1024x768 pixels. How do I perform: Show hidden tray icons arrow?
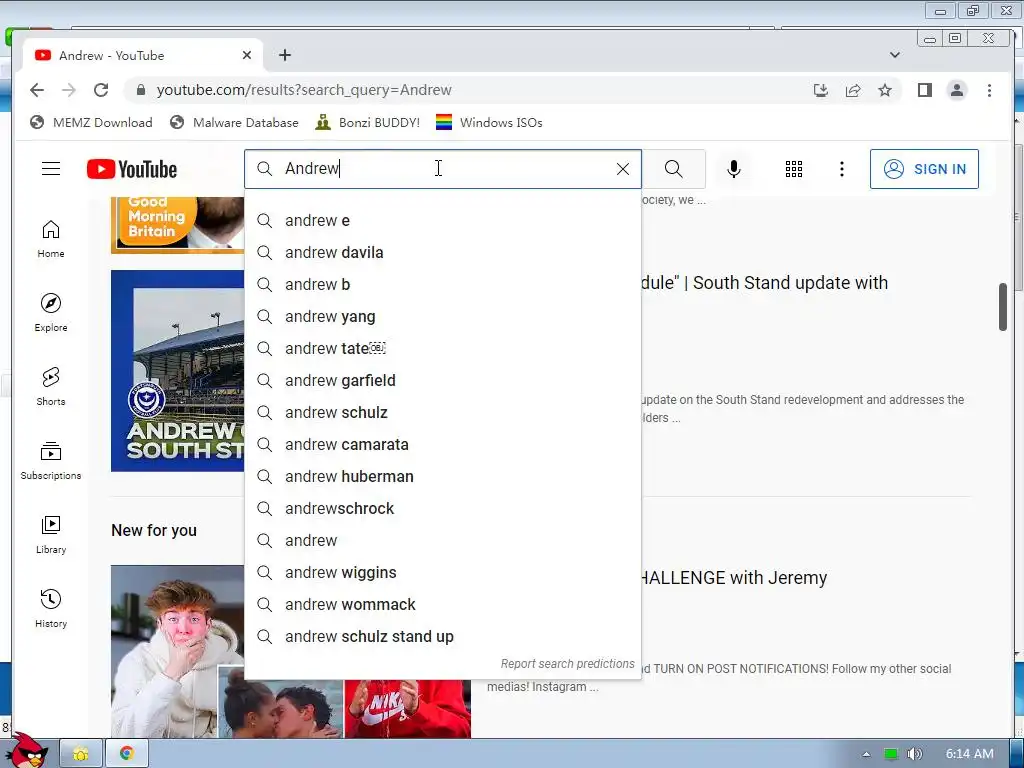(x=866, y=754)
